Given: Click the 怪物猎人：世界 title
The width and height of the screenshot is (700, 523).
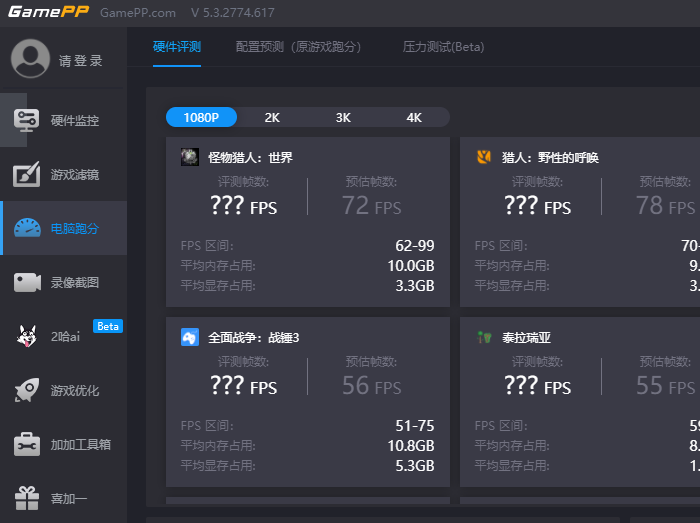Looking at the screenshot, I should coord(250,158).
